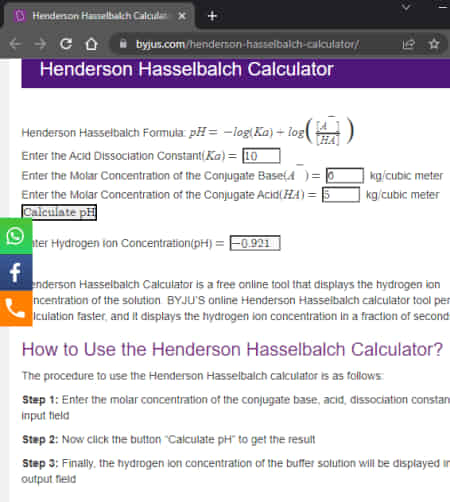The image size is (450, 502).
Task: Click the browser back arrow
Action: point(15,44)
